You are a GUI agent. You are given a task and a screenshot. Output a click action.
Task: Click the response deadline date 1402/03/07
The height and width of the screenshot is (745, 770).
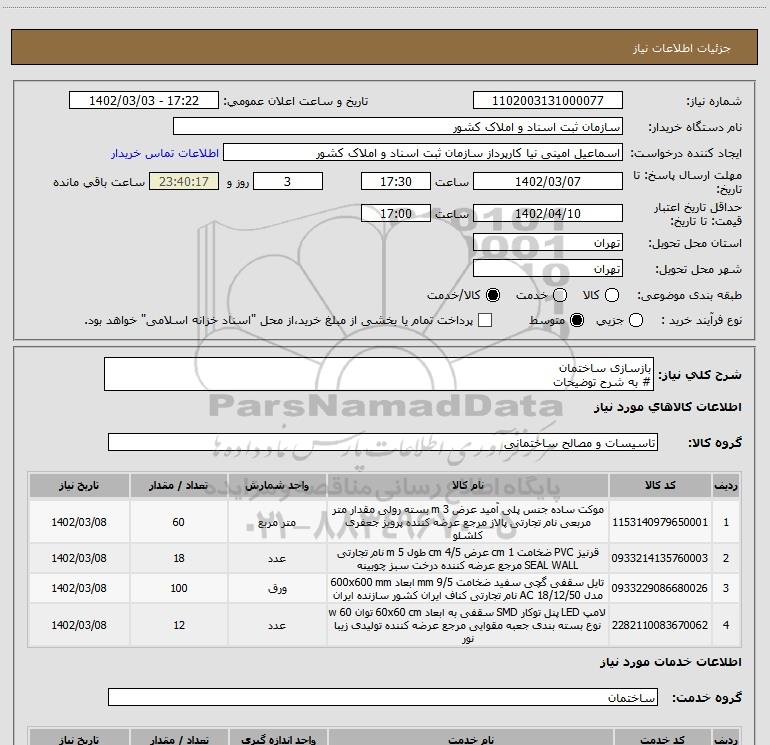548,181
